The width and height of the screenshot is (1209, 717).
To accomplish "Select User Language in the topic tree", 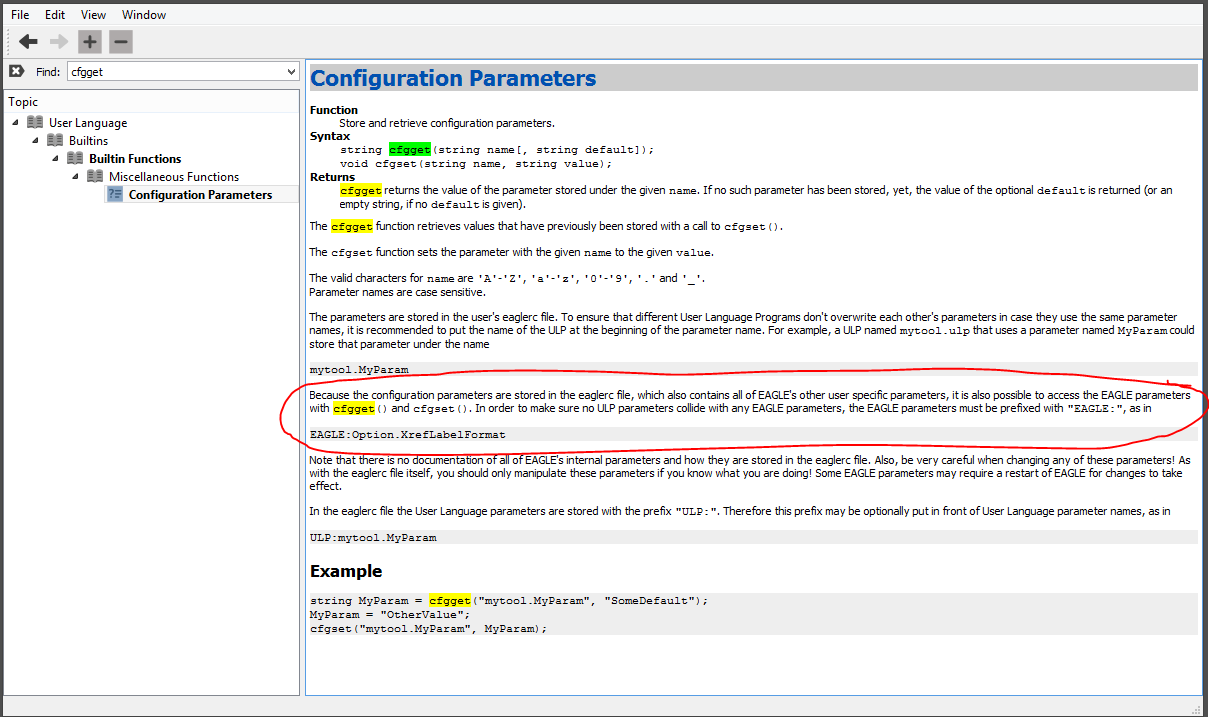I will [x=88, y=123].
